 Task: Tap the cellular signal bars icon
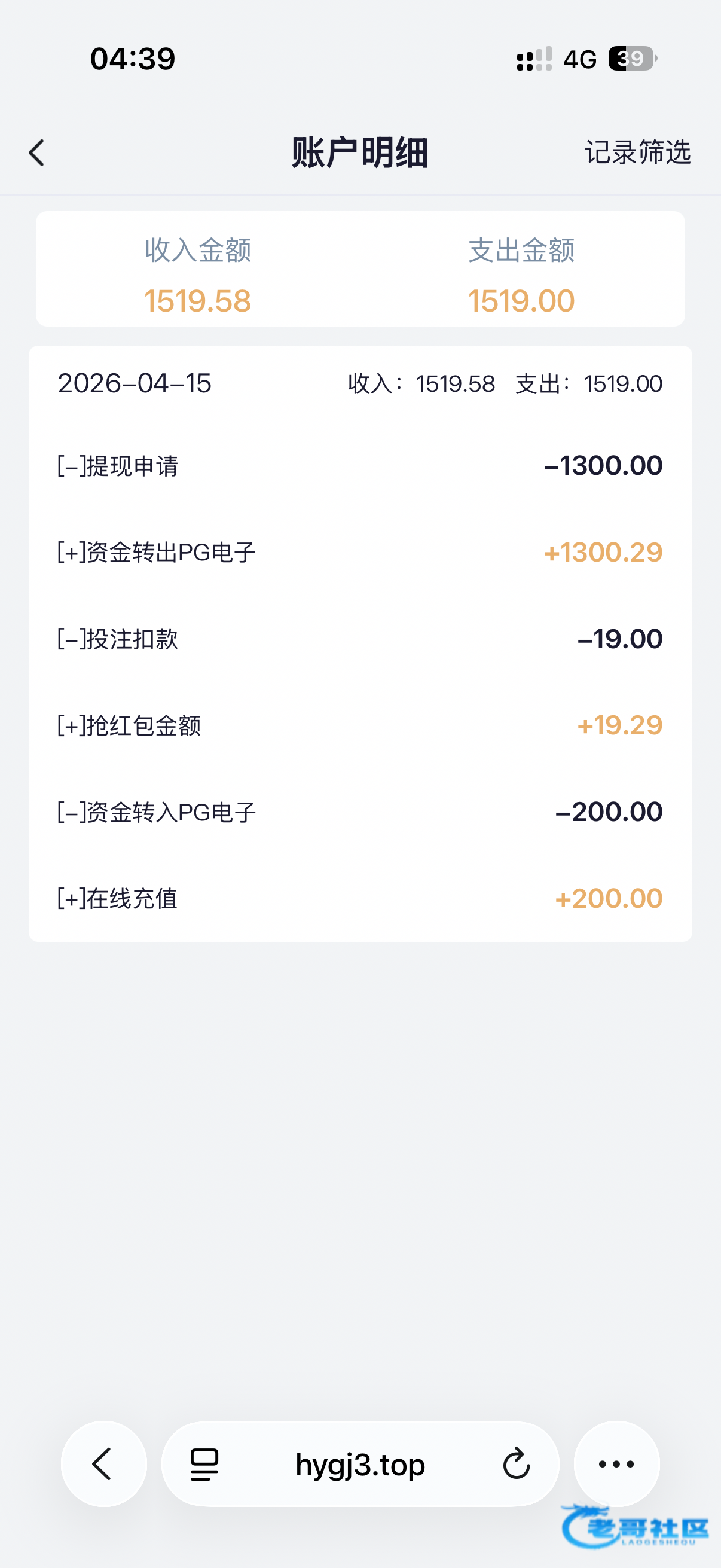click(x=534, y=60)
